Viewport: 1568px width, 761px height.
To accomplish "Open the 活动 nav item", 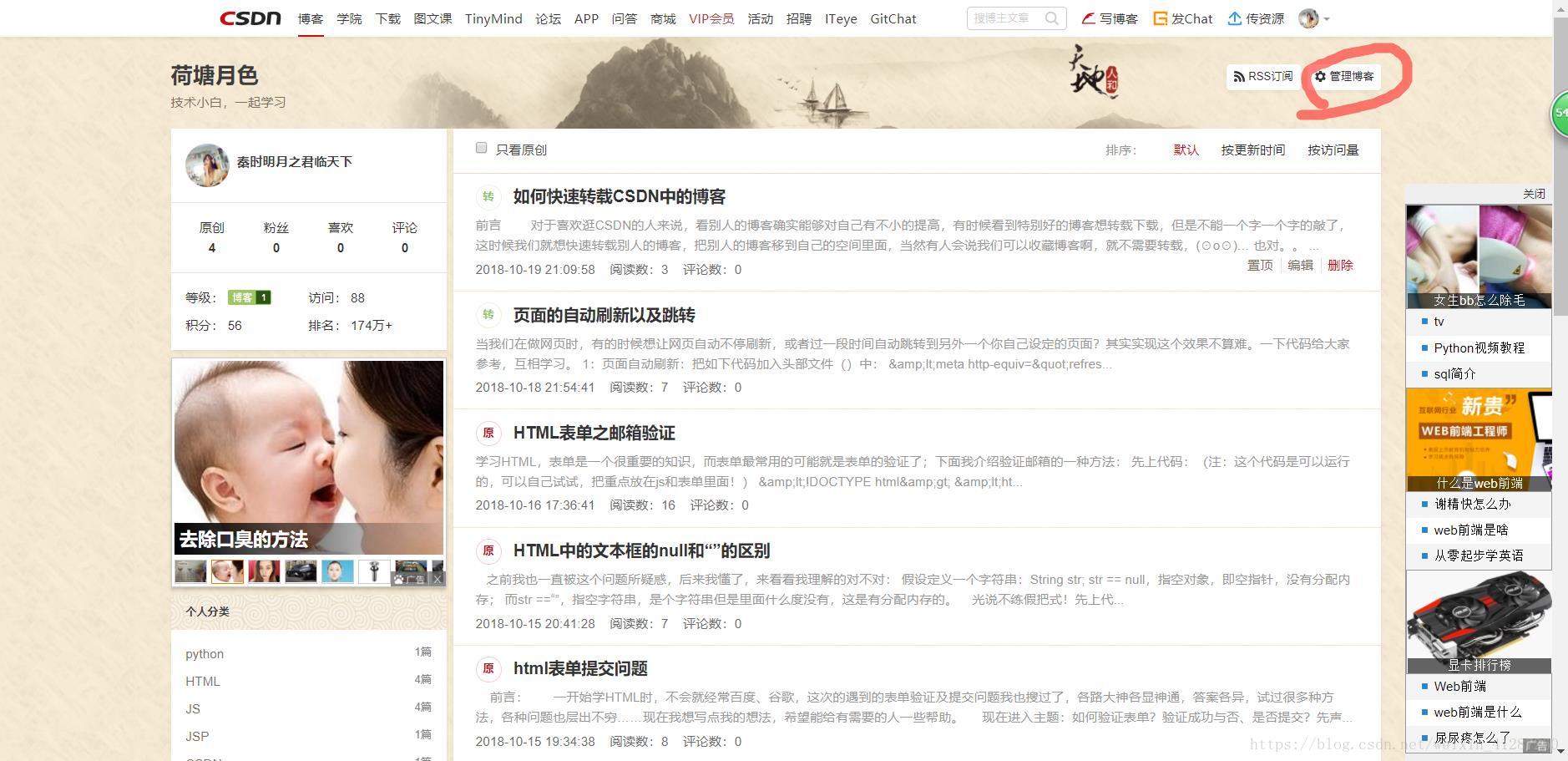I will click(760, 18).
